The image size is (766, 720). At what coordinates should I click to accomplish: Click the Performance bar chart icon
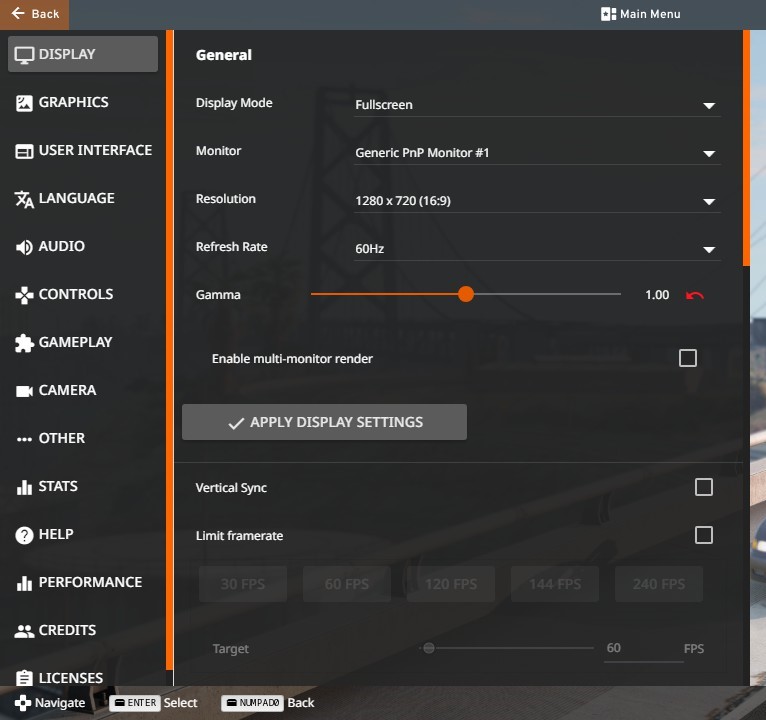[x=24, y=583]
